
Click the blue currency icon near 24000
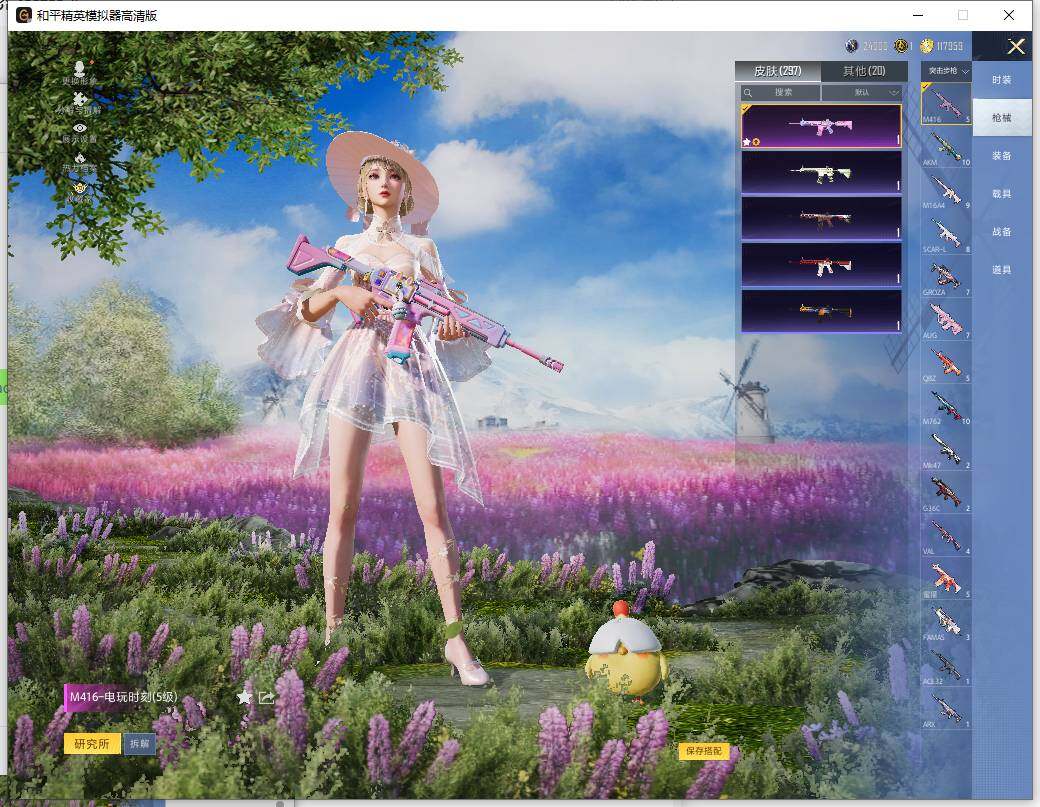[x=852, y=46]
